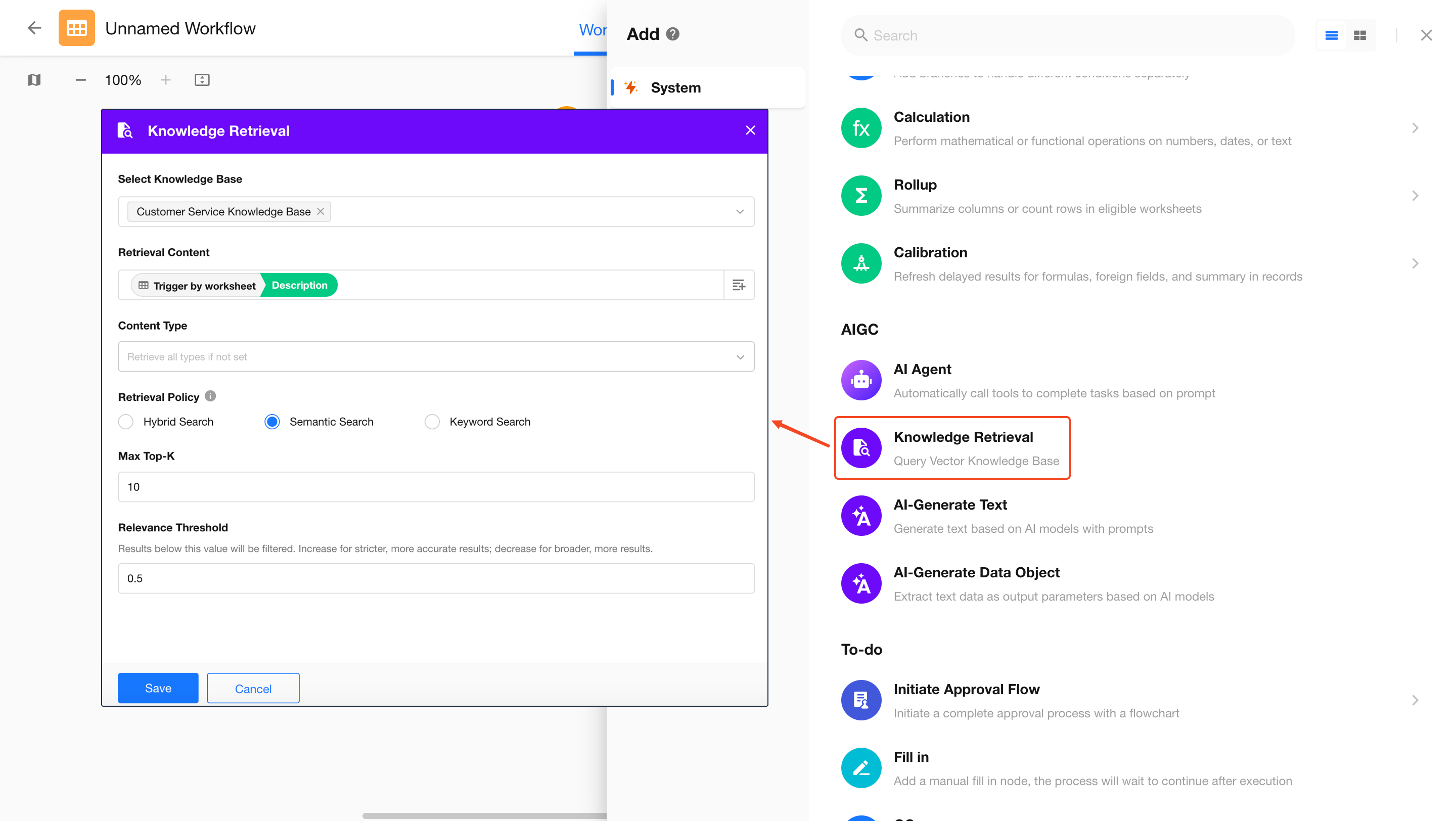
Task: Open the Select Knowledge Base dropdown
Action: (x=739, y=212)
